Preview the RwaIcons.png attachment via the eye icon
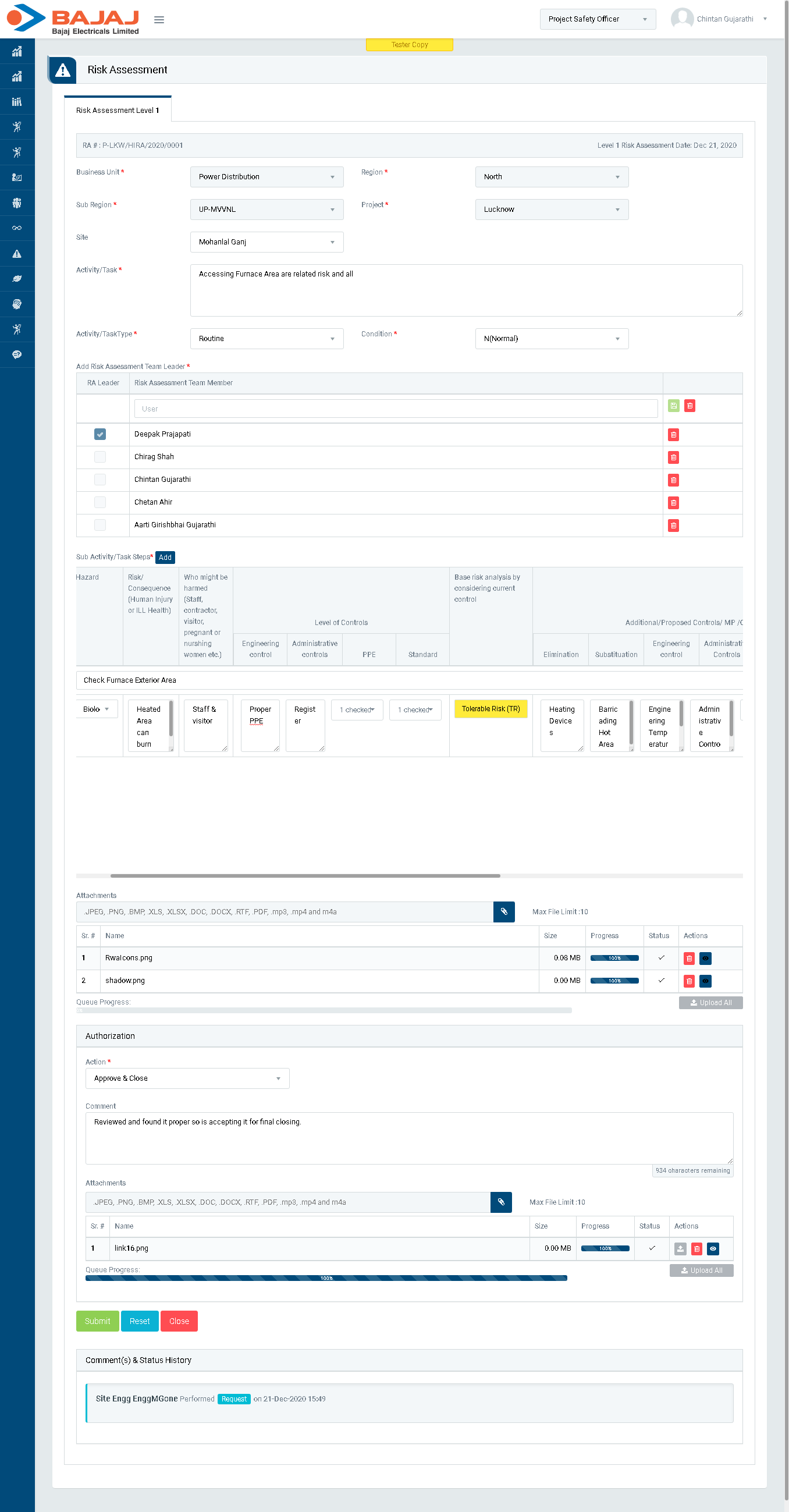789x1512 pixels. pyautogui.click(x=705, y=958)
